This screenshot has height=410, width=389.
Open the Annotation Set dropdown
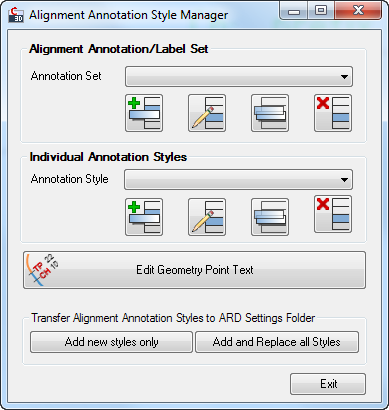239,76
